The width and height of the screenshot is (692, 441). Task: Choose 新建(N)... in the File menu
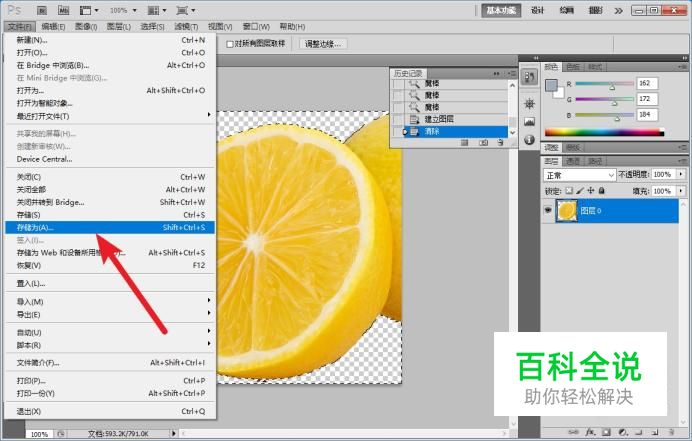pyautogui.click(x=110, y=40)
